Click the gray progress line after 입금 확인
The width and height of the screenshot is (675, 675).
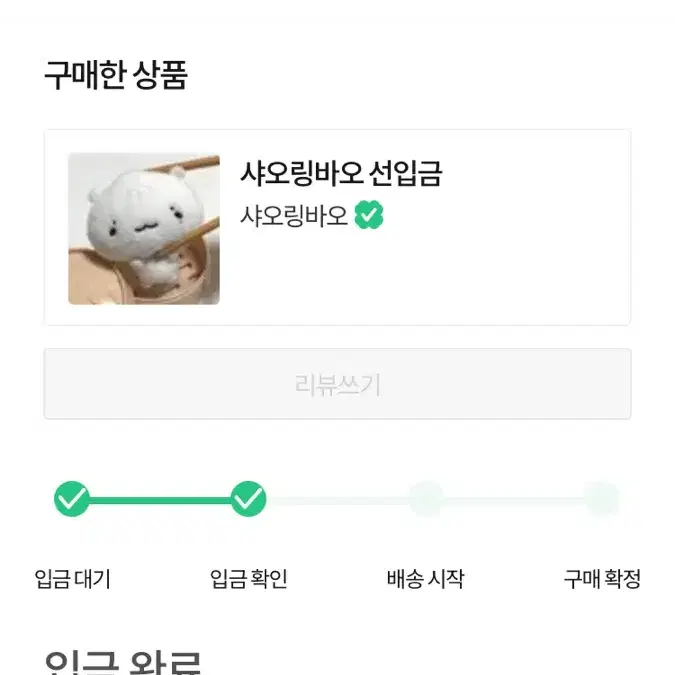coord(337,500)
